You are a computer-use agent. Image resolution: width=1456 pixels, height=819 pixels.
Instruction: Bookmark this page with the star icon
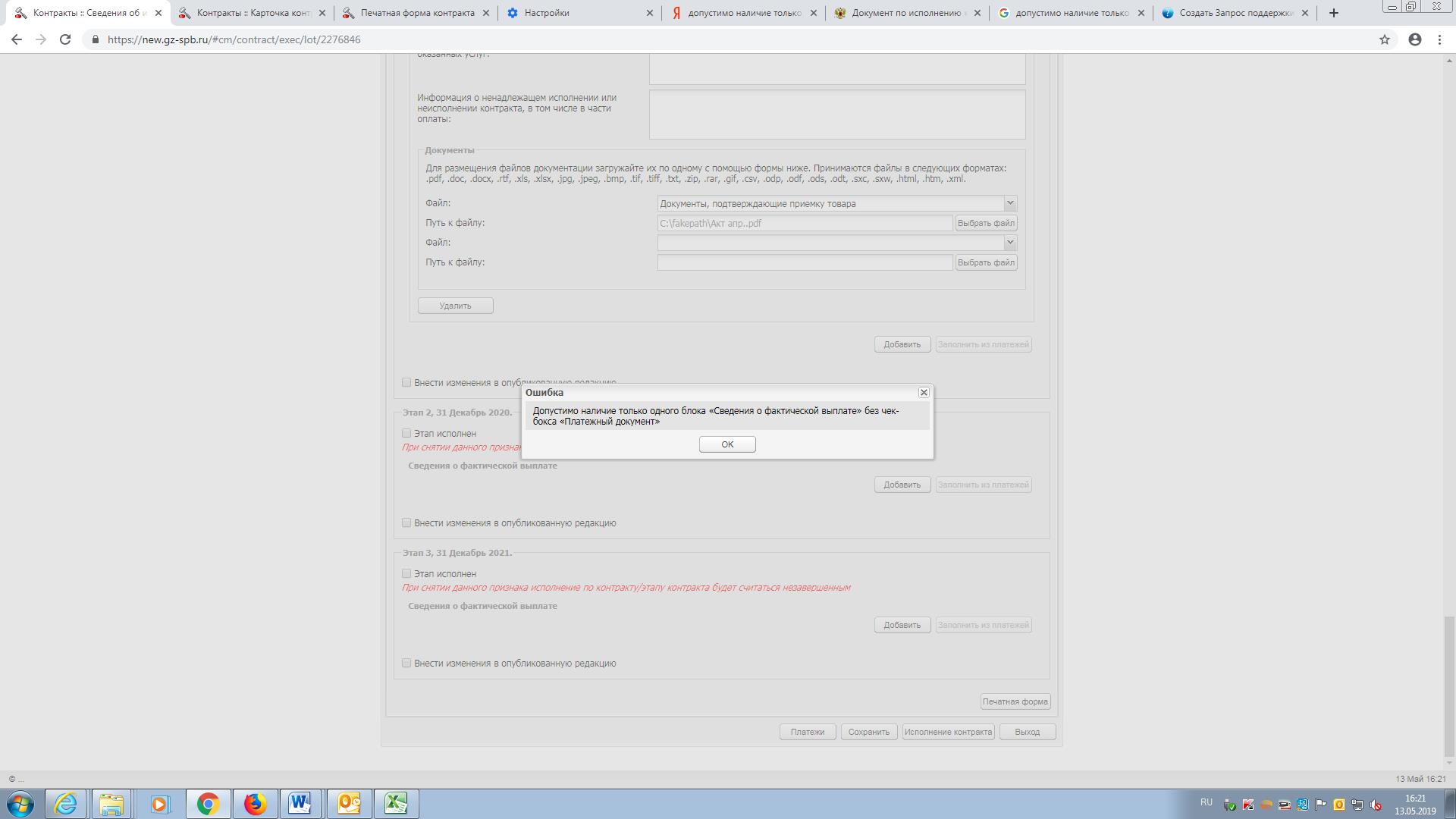[x=1385, y=39]
